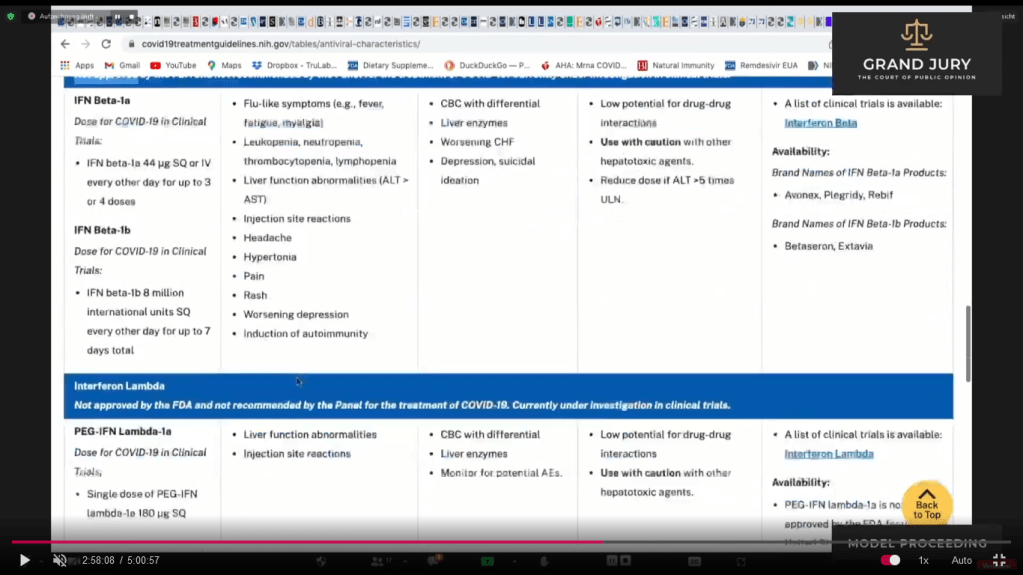Click the browser back arrow
1023x575 pixels.
click(65, 44)
